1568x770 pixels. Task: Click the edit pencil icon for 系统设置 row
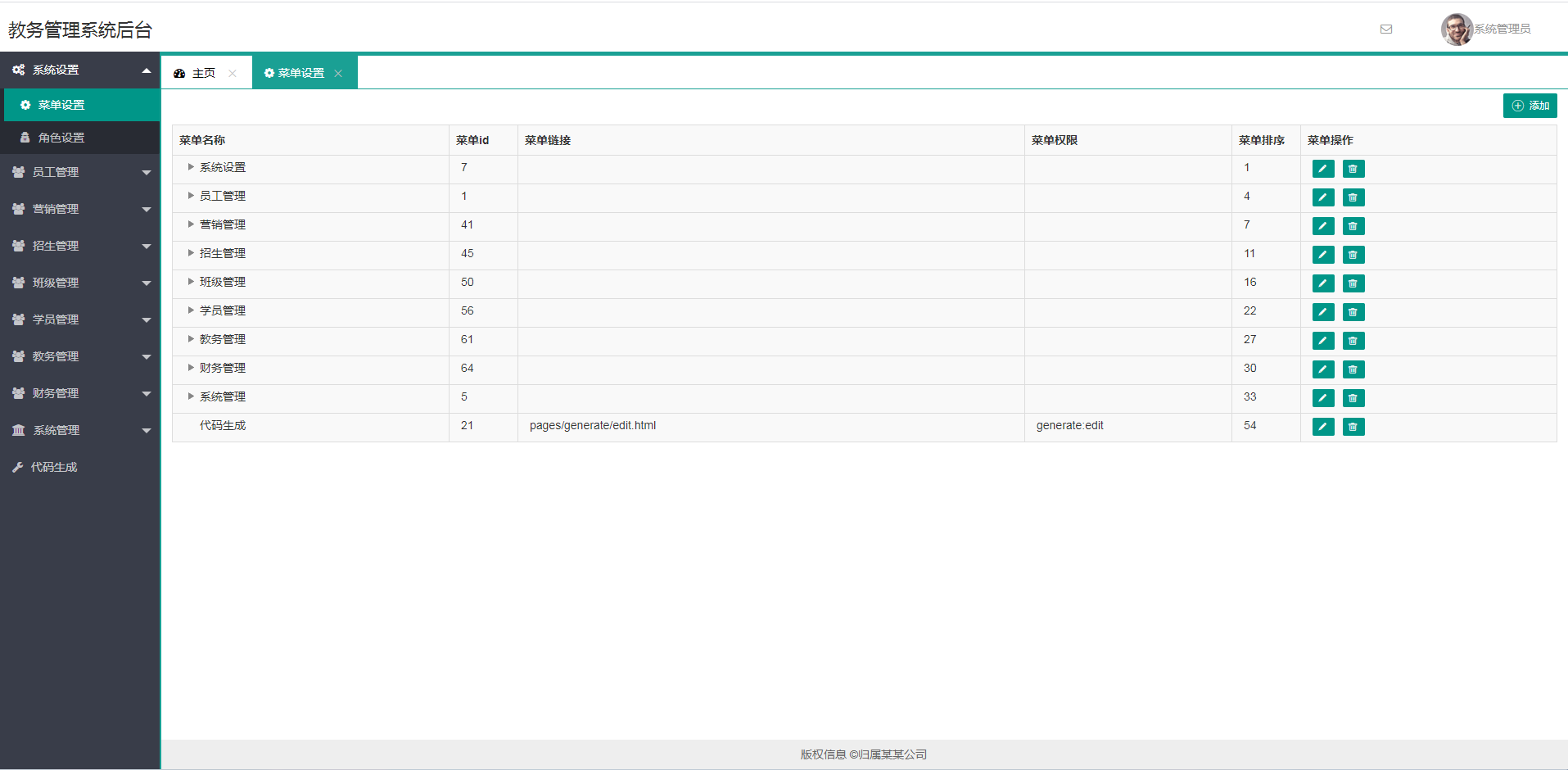[x=1322, y=169]
